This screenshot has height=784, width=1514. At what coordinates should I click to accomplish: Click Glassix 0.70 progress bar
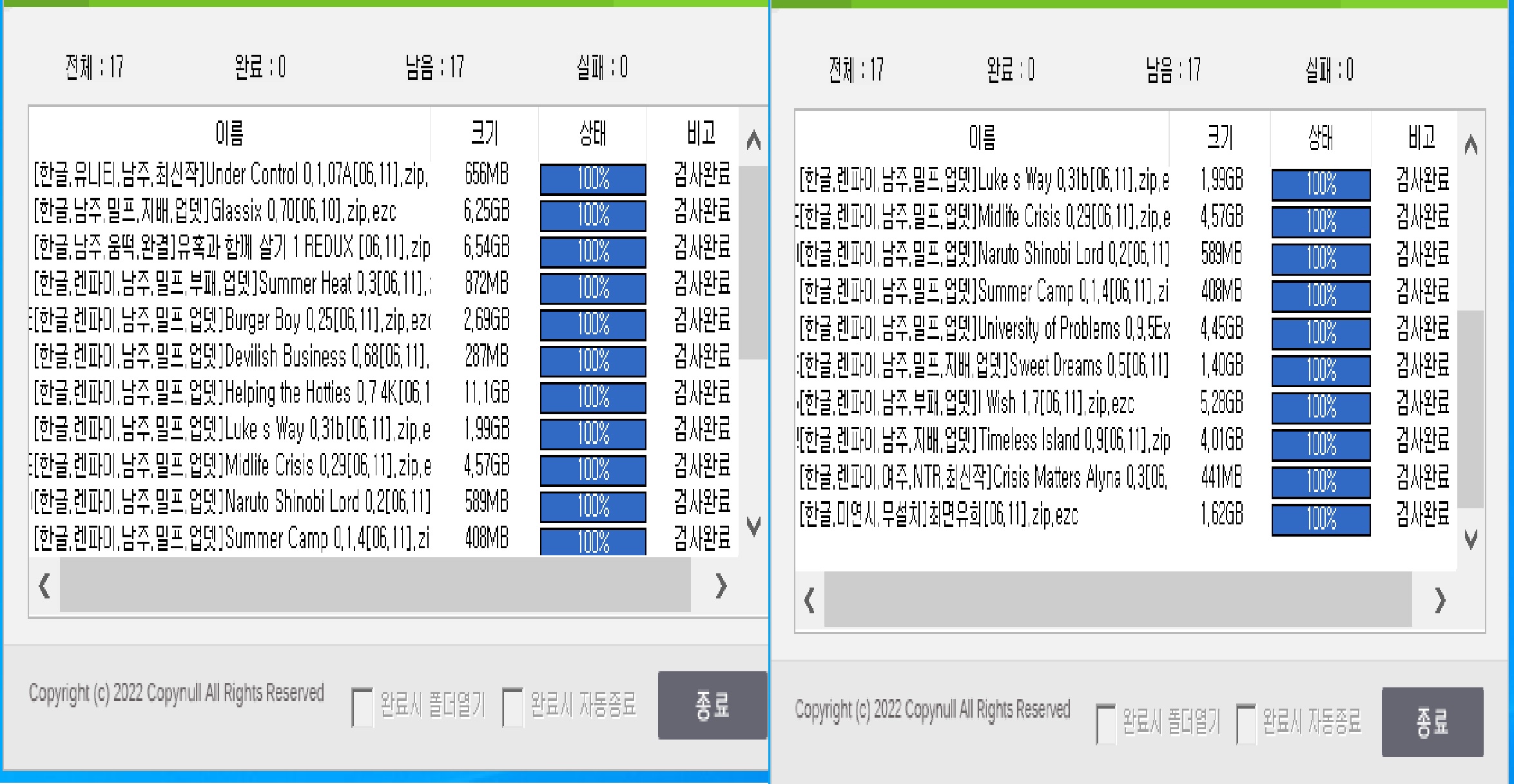point(593,215)
